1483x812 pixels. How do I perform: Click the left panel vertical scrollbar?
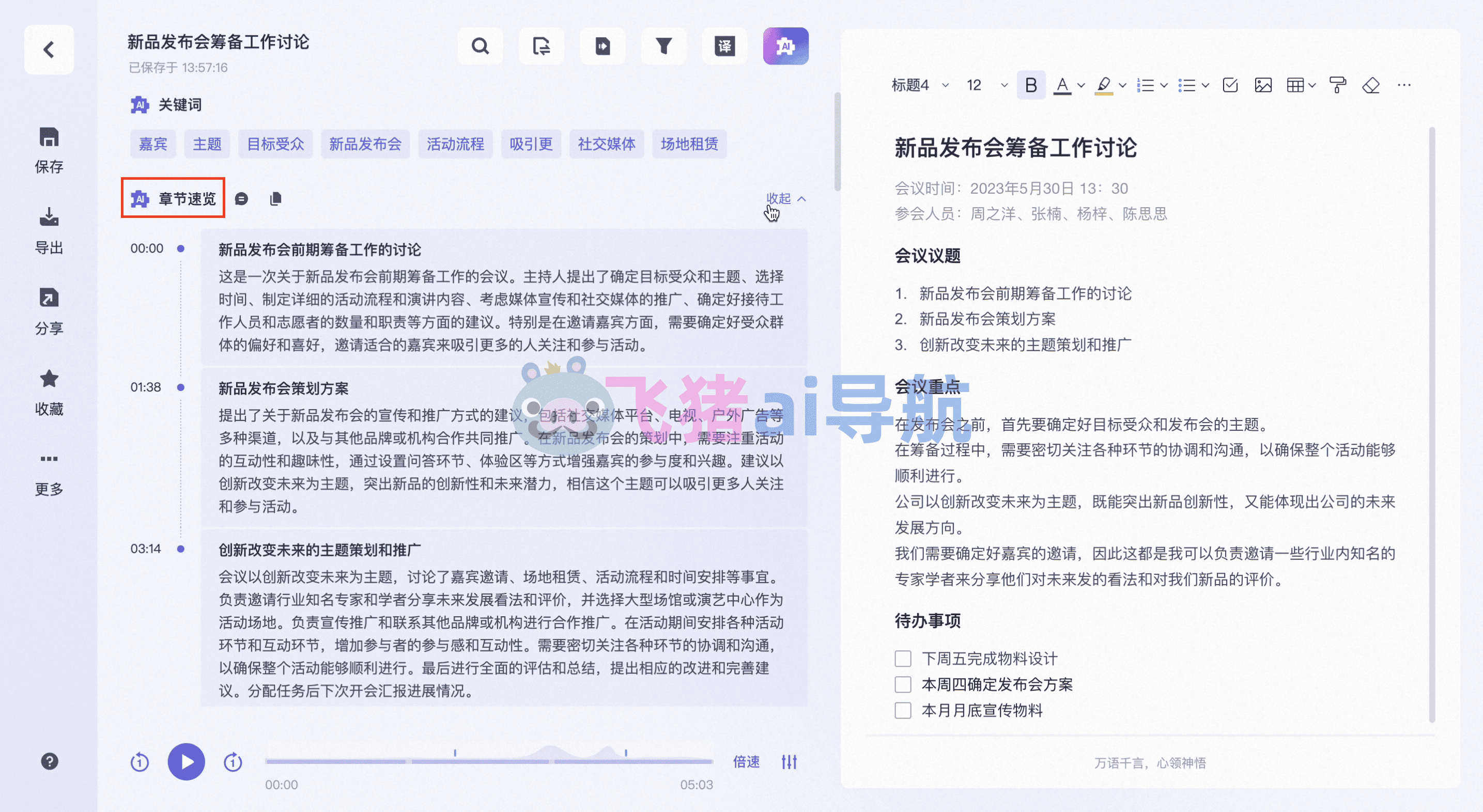[x=838, y=142]
